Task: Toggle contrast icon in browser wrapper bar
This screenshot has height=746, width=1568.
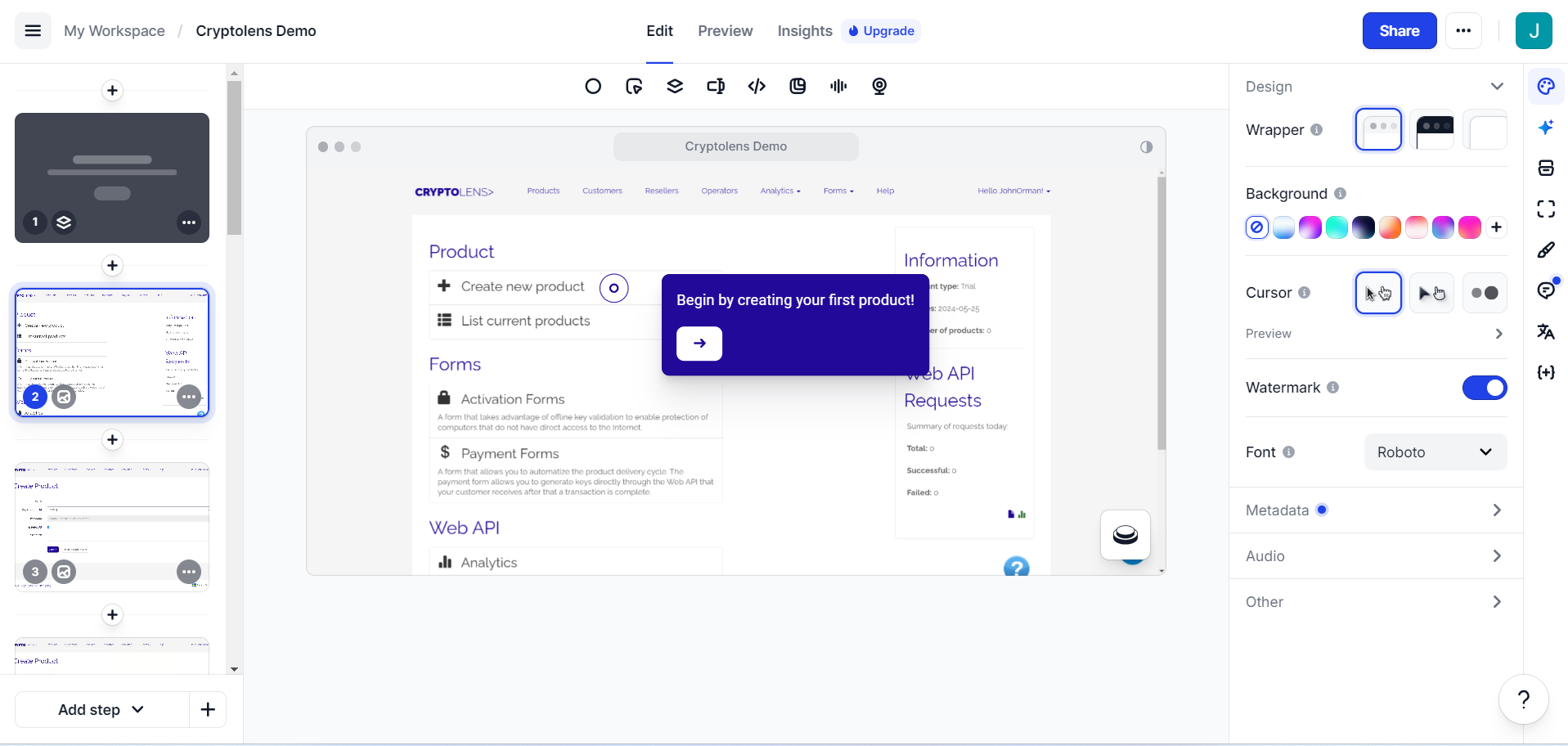Action: (1146, 147)
